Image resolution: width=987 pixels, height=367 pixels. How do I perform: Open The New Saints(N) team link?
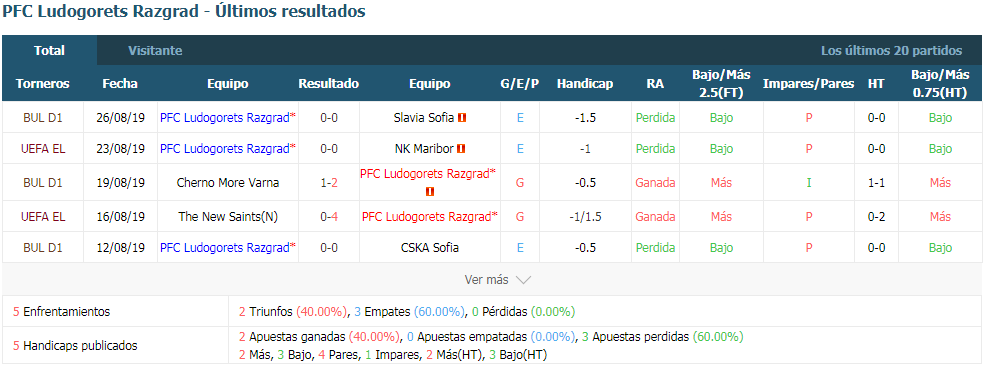tap(228, 217)
